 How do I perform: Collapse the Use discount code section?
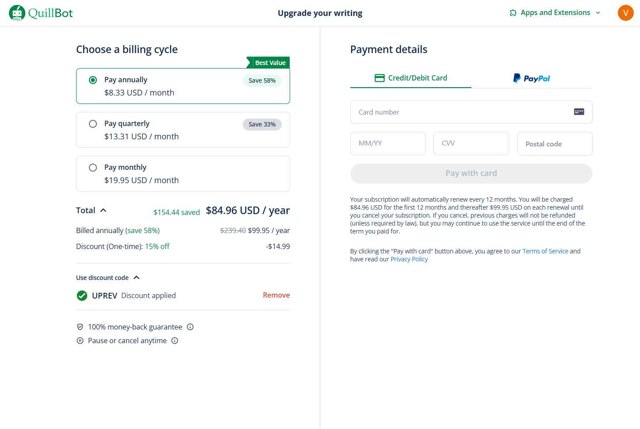pos(137,277)
